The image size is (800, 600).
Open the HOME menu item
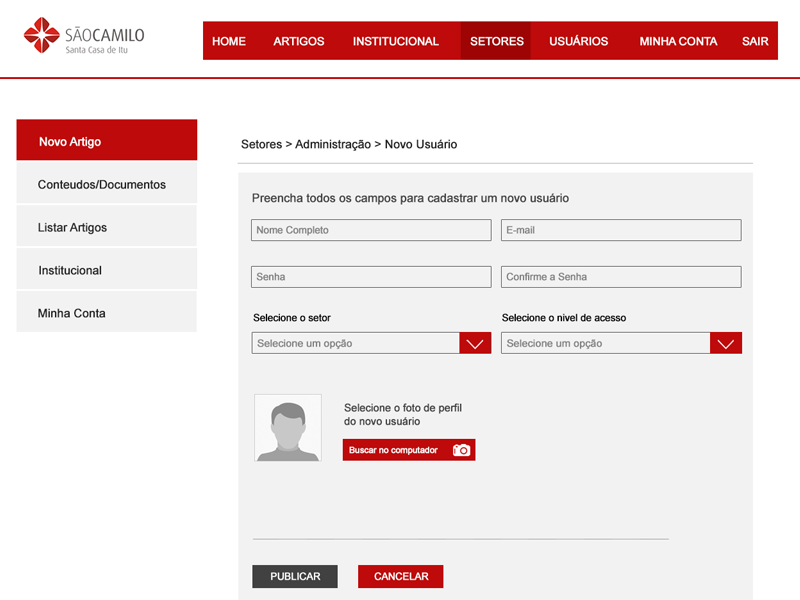point(229,41)
